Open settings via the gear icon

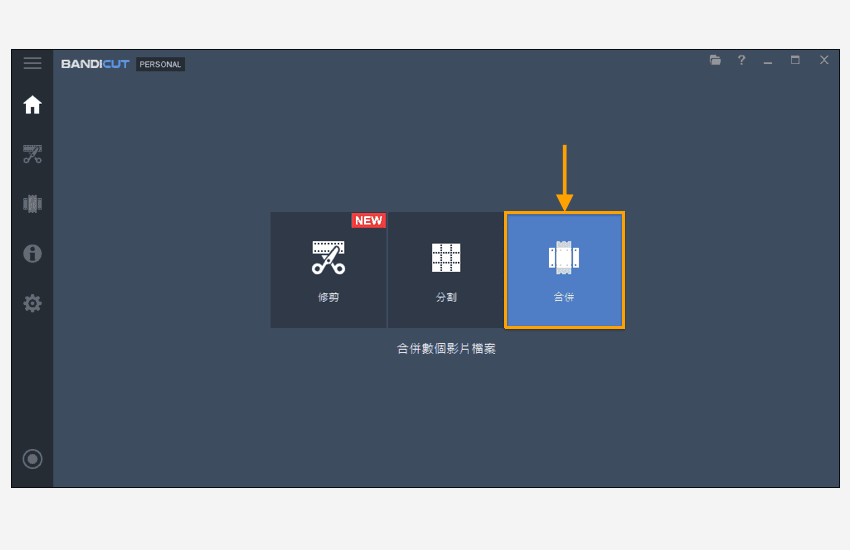coord(33,303)
